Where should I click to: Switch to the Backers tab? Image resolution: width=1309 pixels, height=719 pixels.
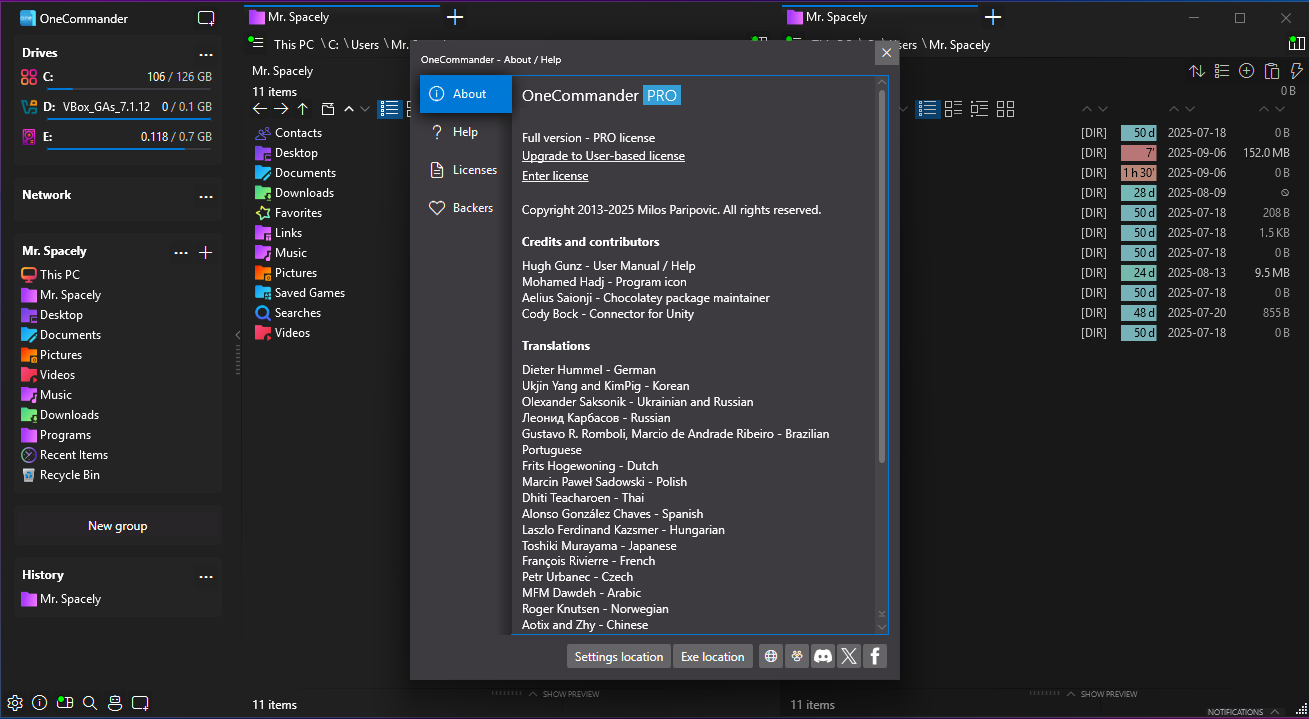[x=466, y=208]
